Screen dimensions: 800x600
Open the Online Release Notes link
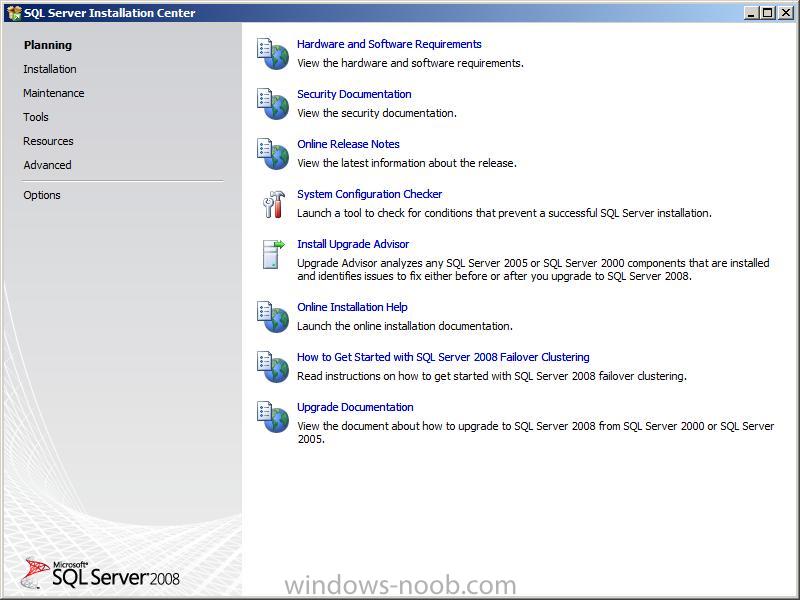348,144
